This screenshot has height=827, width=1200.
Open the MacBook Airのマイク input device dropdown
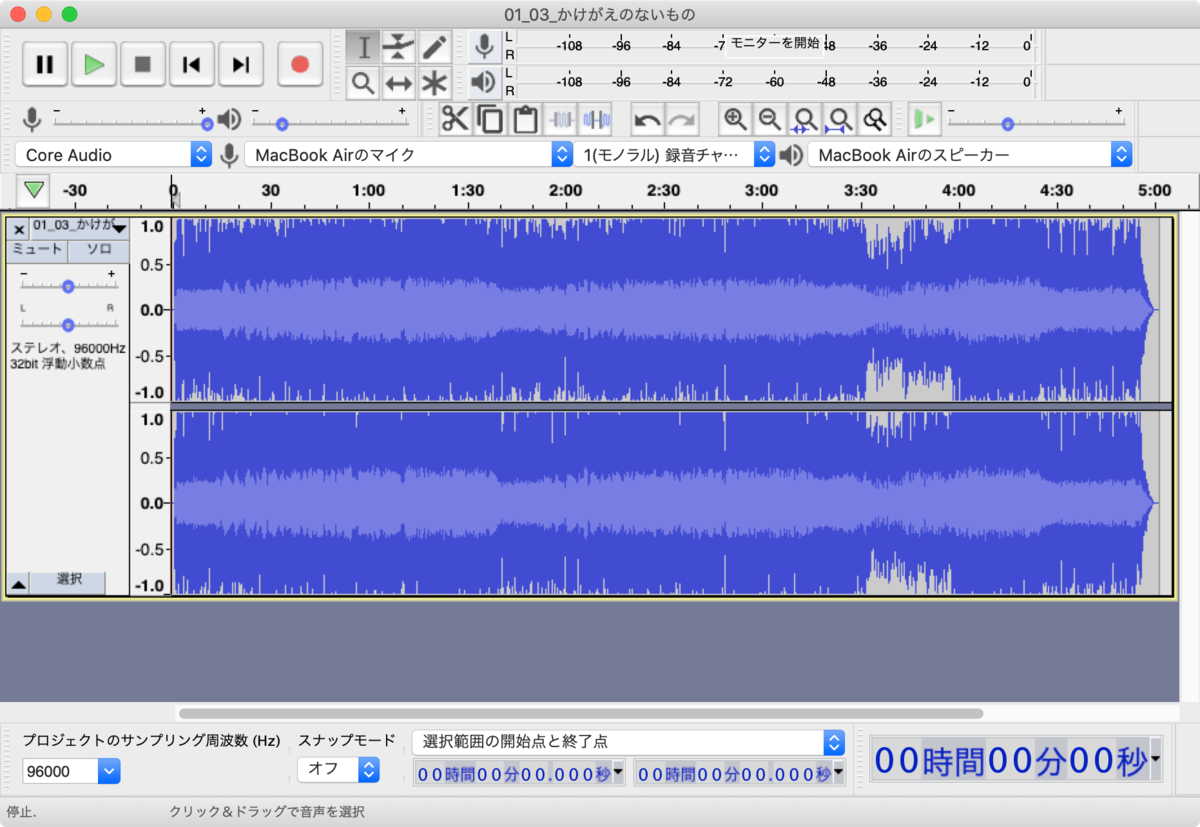tap(408, 155)
